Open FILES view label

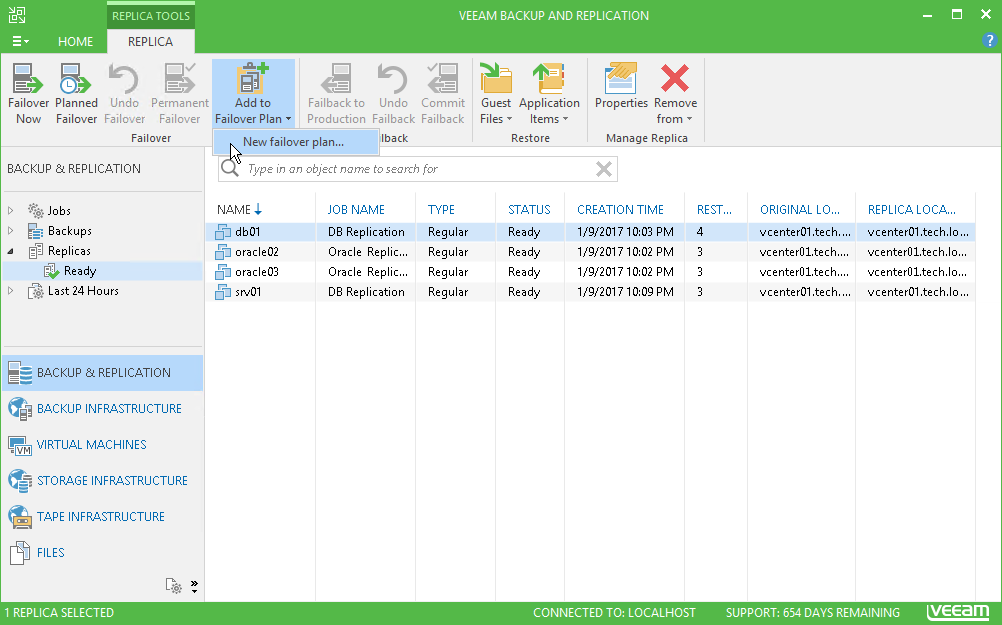pyautogui.click(x=50, y=552)
